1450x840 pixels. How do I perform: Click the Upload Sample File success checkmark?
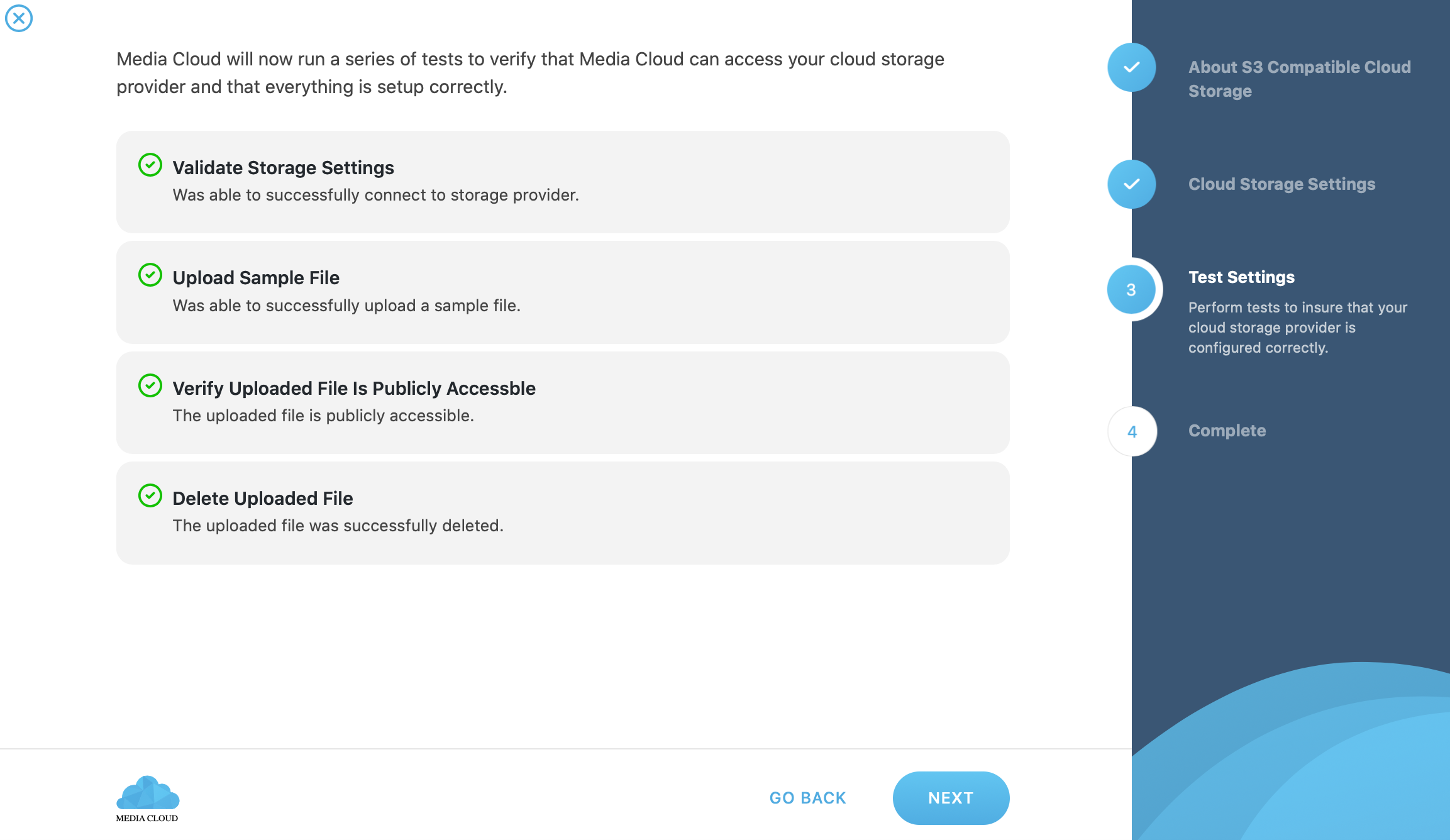click(150, 275)
